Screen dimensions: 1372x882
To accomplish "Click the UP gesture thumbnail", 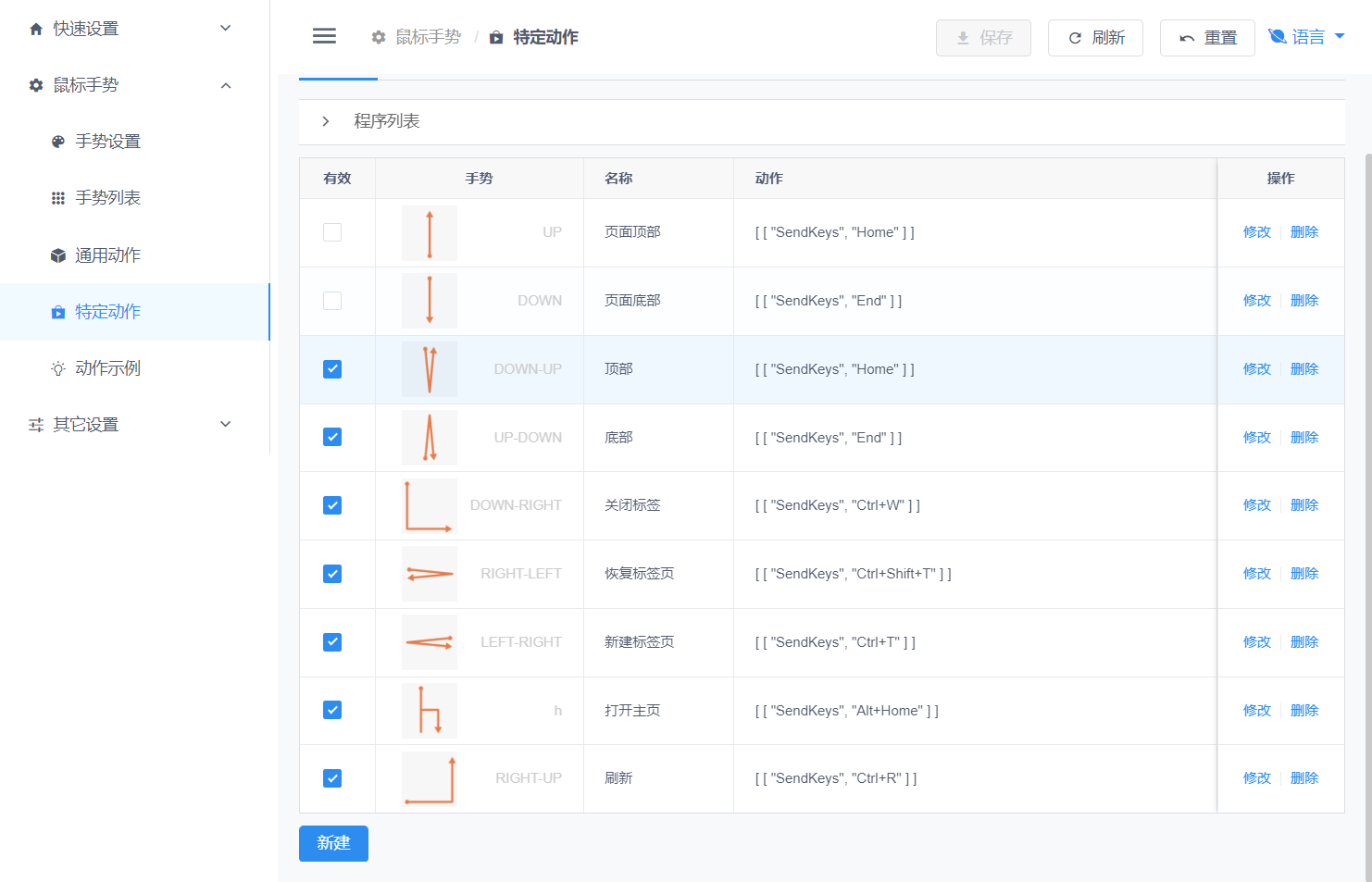I will coord(430,233).
